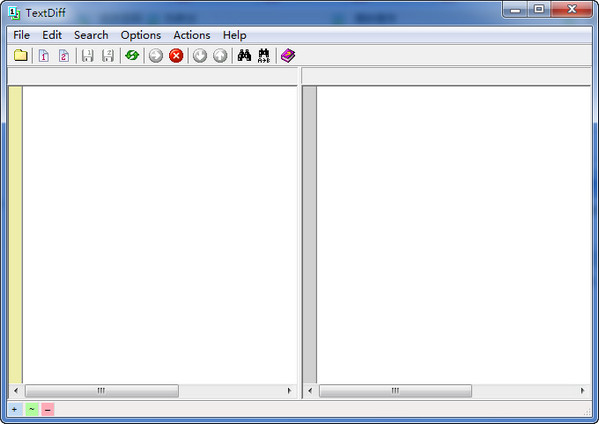Open the Search menu
This screenshot has width=599, height=424.
[91, 35]
